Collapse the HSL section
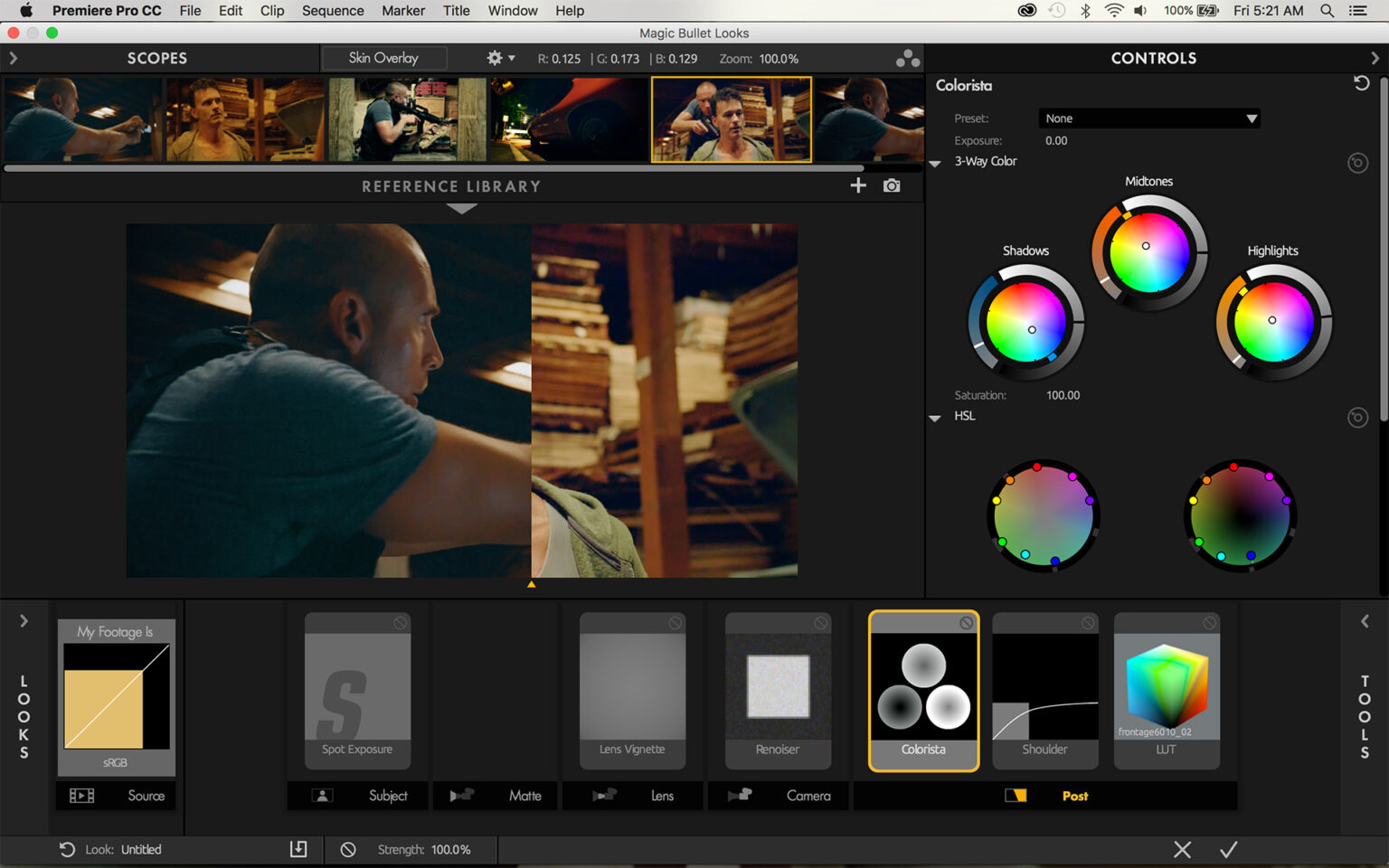Viewport: 1389px width, 868px height. coord(935,418)
